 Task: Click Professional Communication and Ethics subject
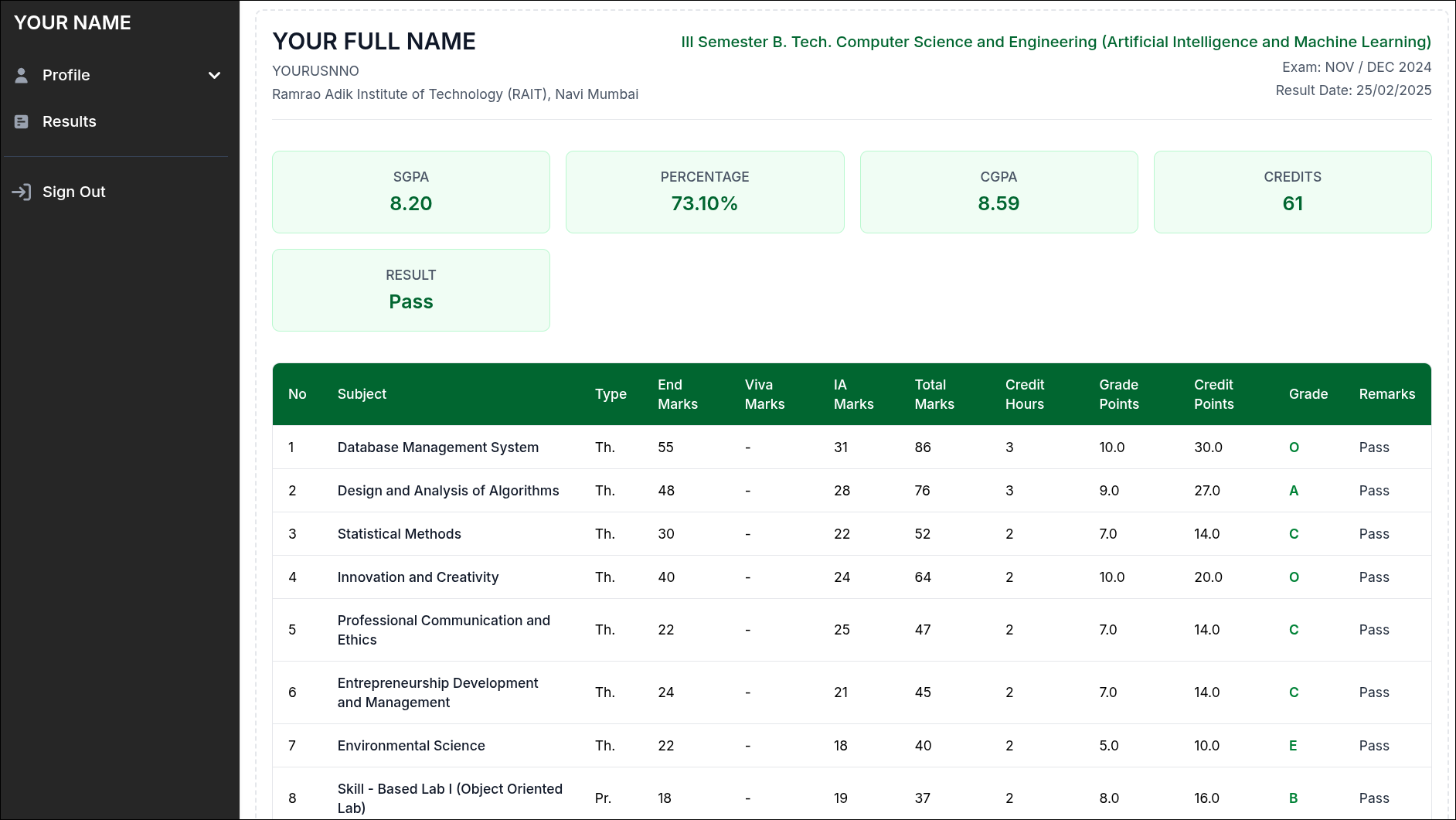444,630
